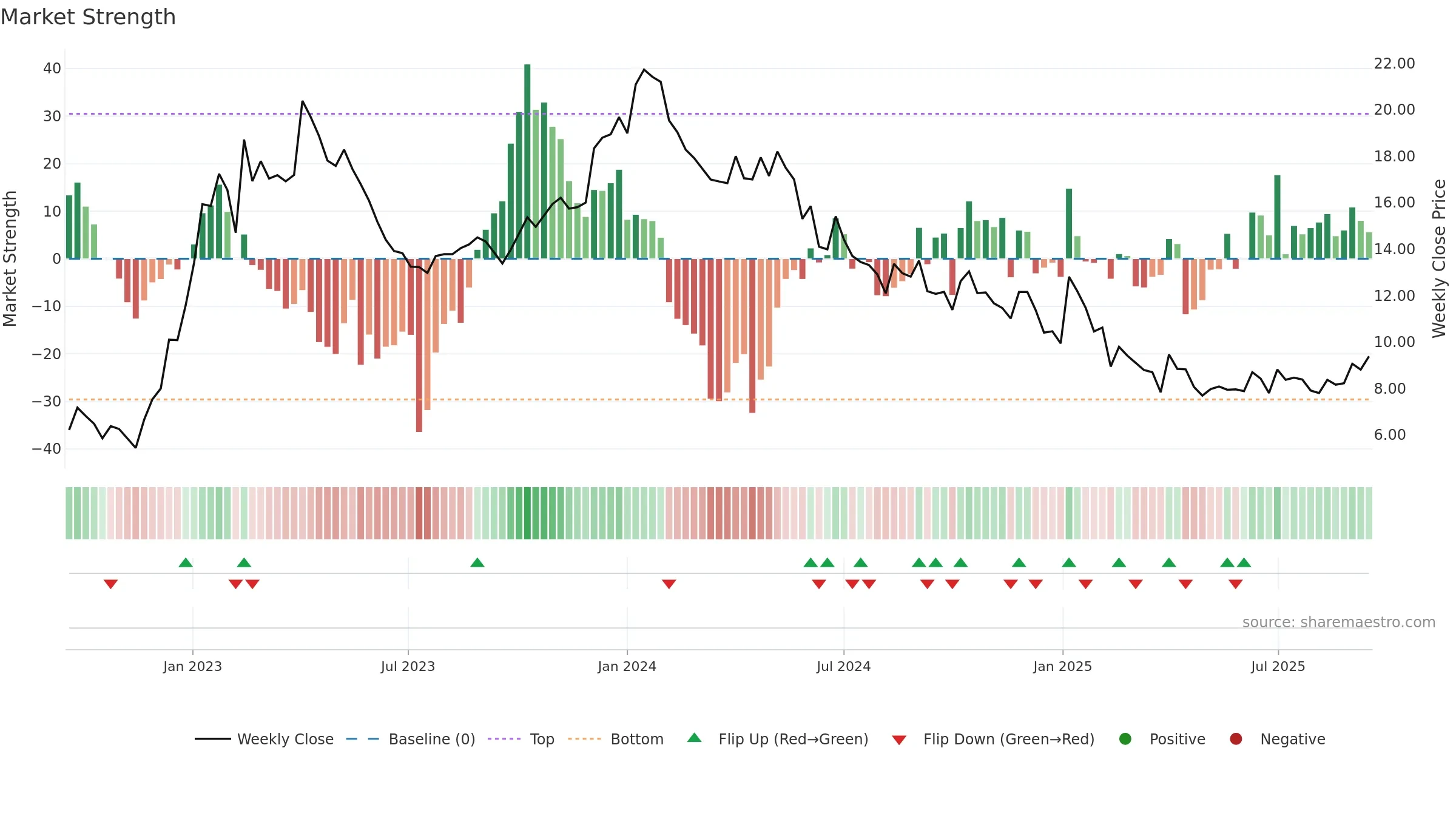The height and width of the screenshot is (819, 1456).
Task: Click the red down-triangle icon in the legend
Action: (x=900, y=740)
